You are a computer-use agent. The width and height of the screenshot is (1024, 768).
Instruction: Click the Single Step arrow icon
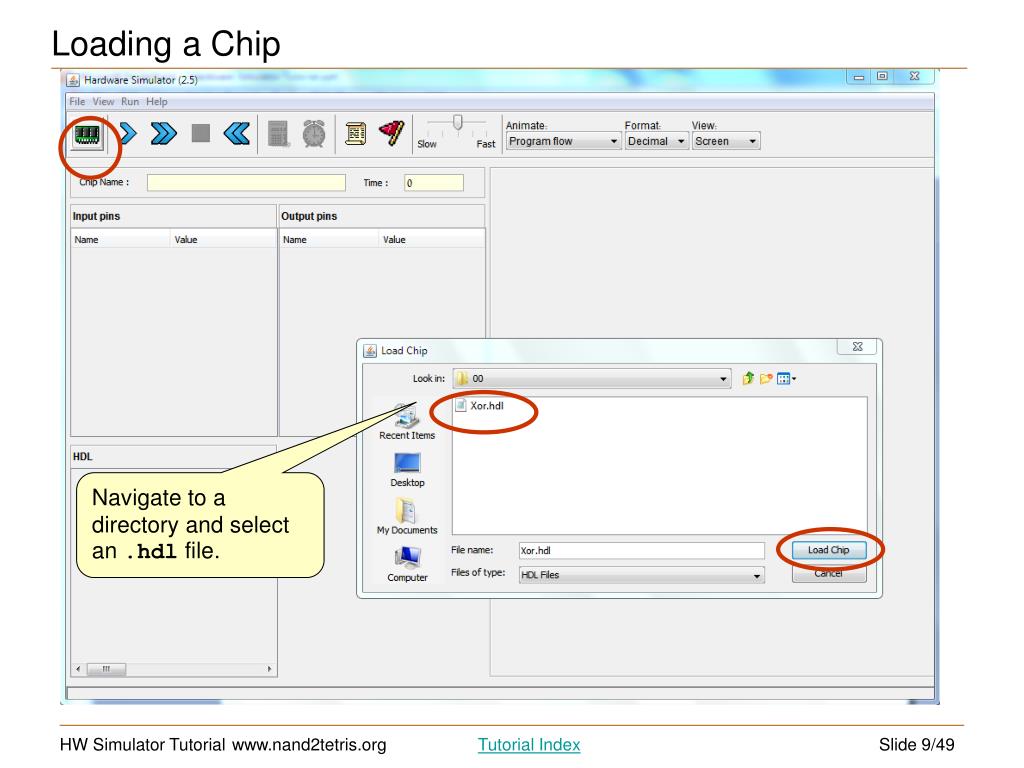pyautogui.click(x=128, y=134)
